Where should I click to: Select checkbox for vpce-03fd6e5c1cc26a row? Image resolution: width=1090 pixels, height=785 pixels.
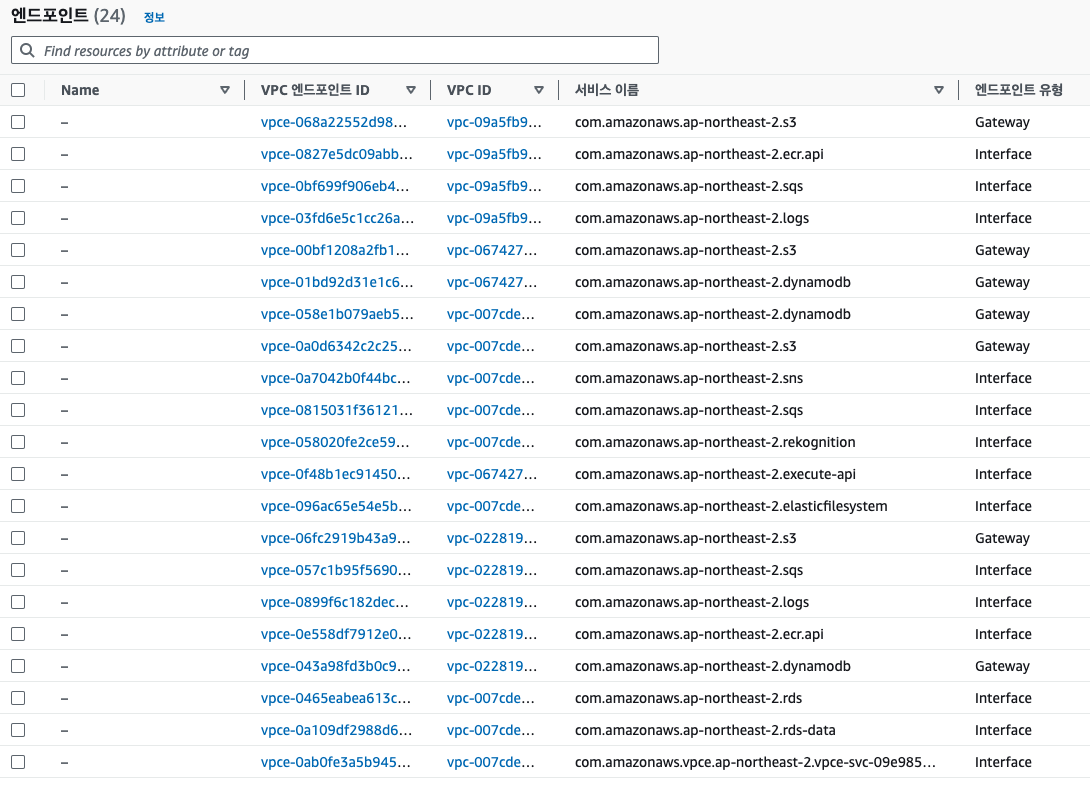[x=18, y=218]
